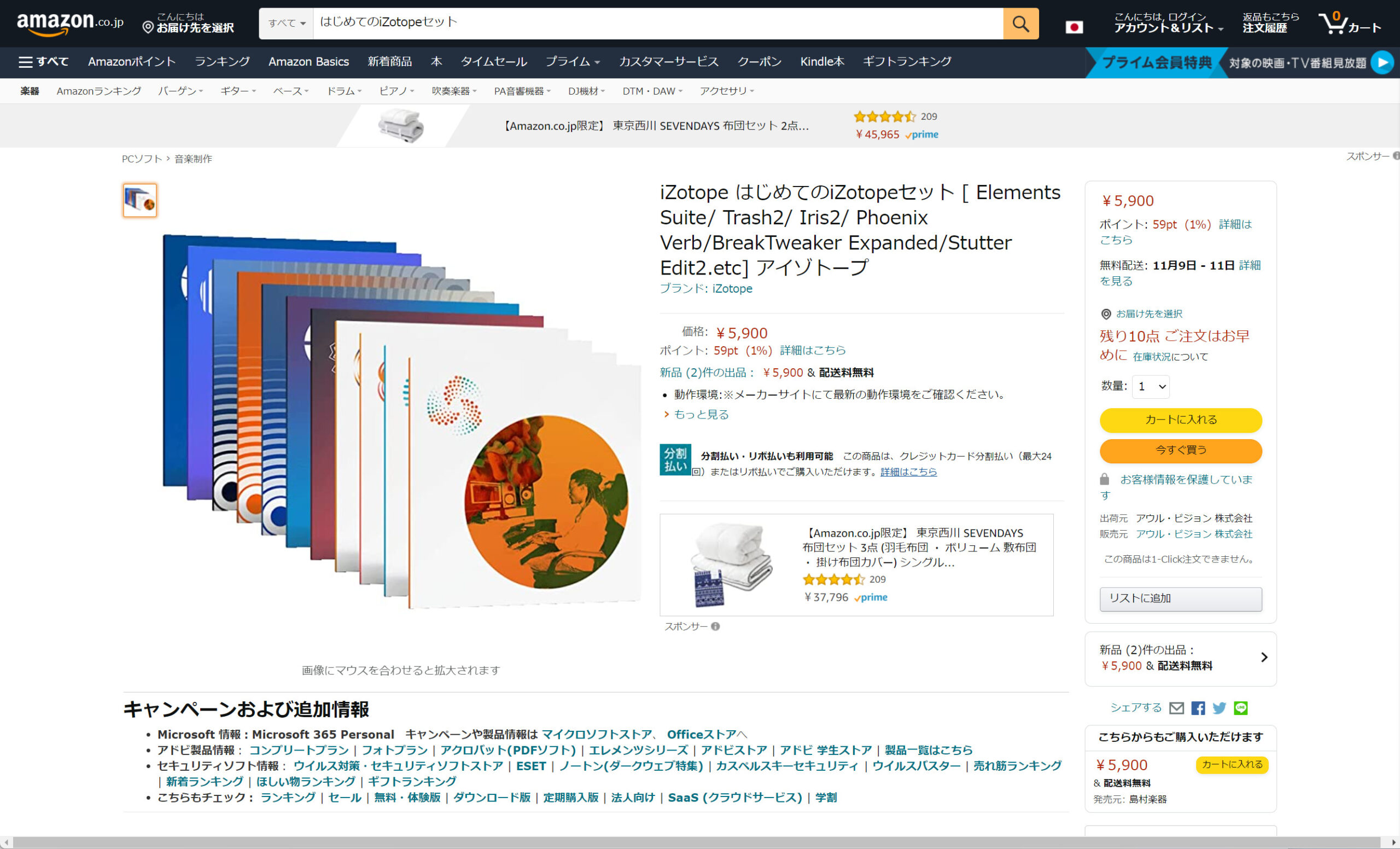Open Amazonポイント nav item

(x=131, y=62)
